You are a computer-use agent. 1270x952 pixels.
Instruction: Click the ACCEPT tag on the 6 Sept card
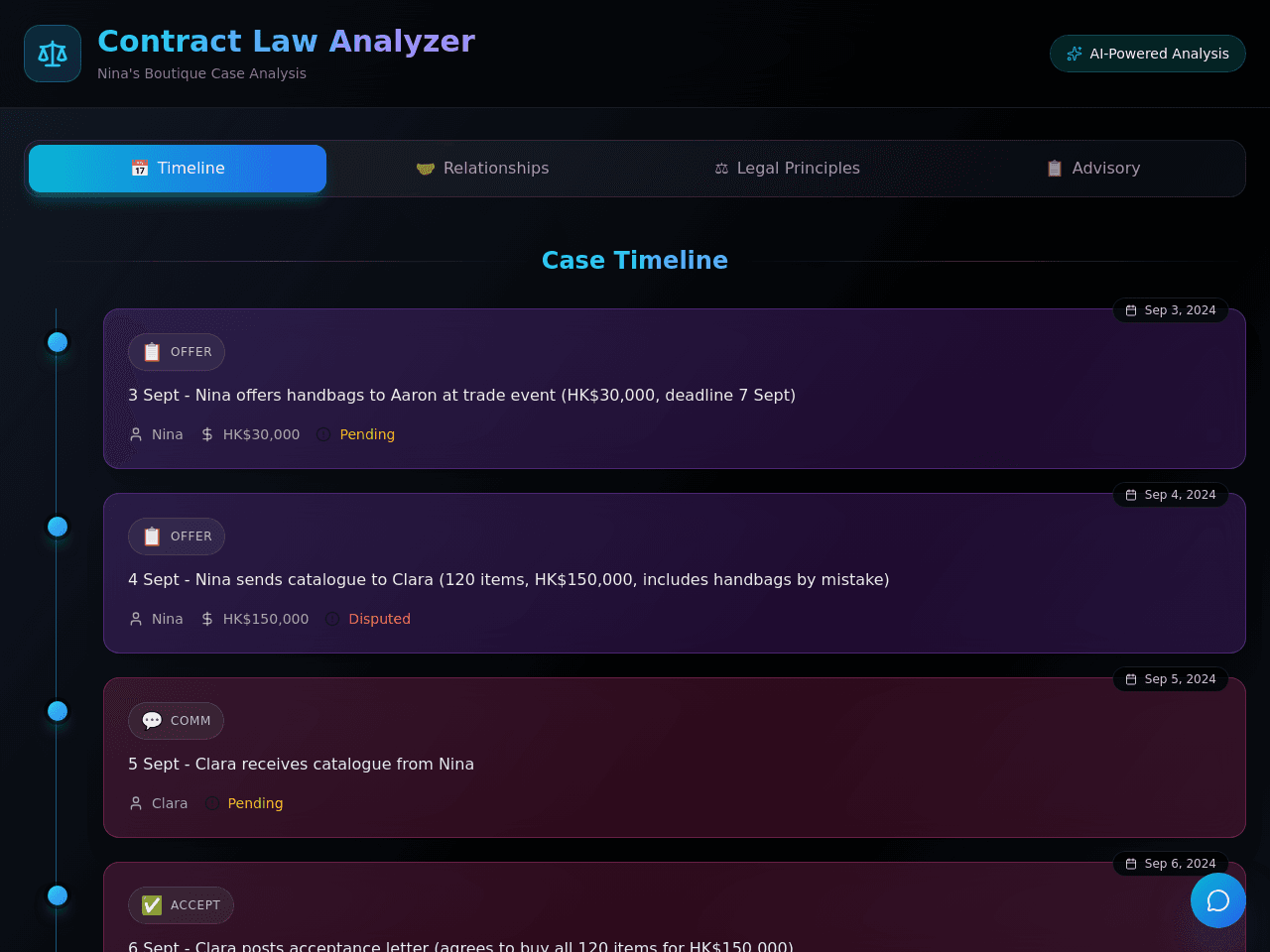tap(181, 905)
